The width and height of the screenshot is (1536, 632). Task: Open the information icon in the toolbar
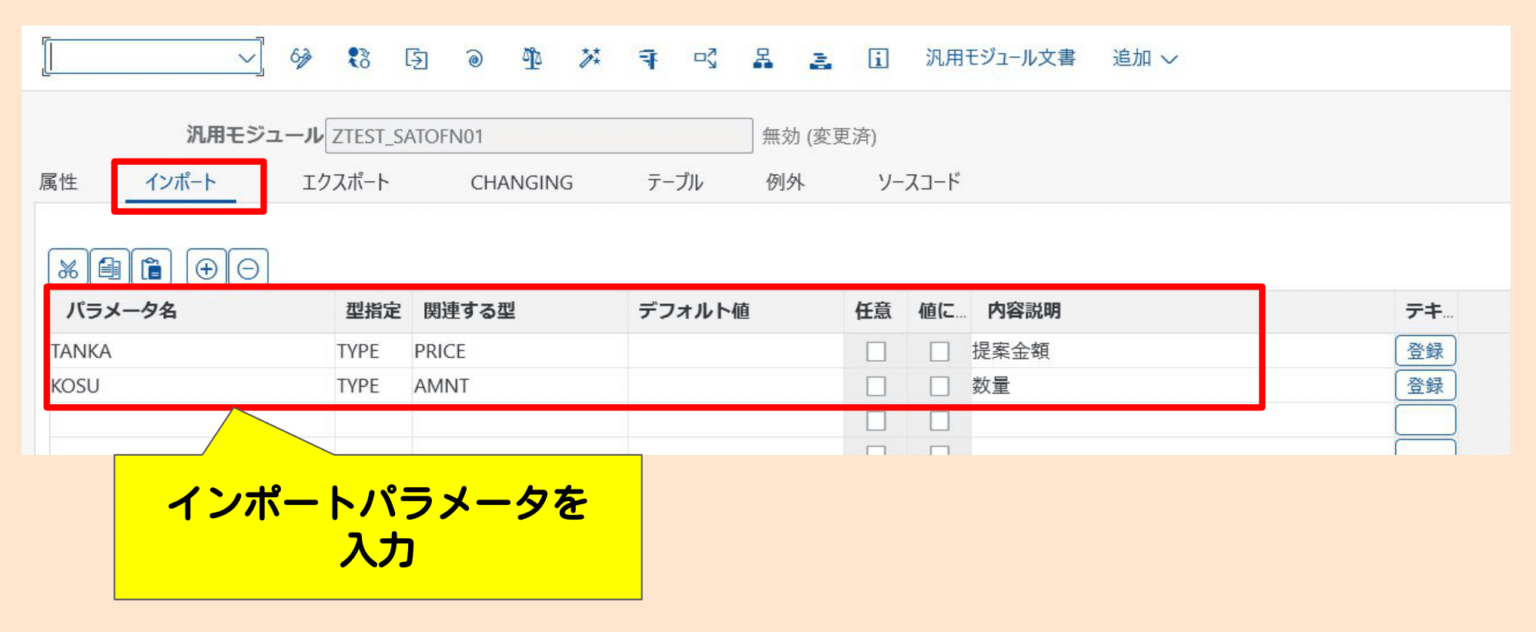point(877,58)
